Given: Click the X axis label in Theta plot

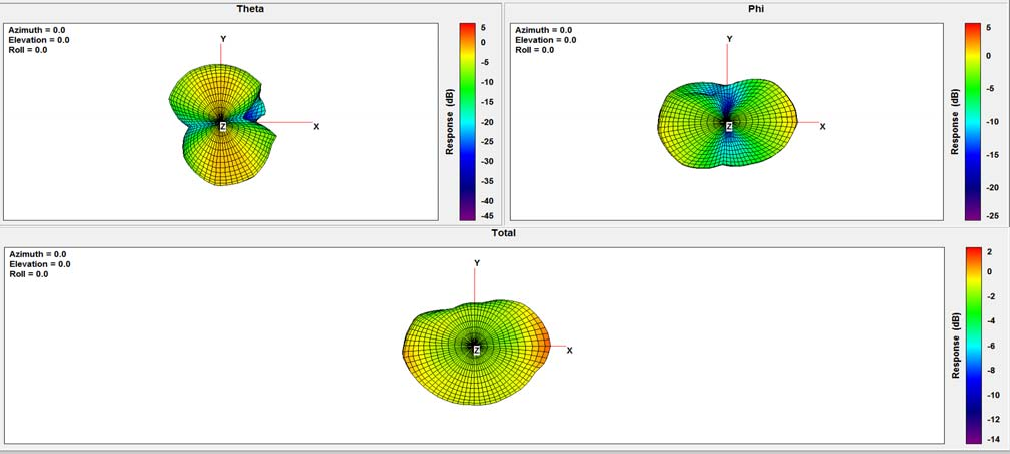Looking at the screenshot, I should (x=316, y=127).
